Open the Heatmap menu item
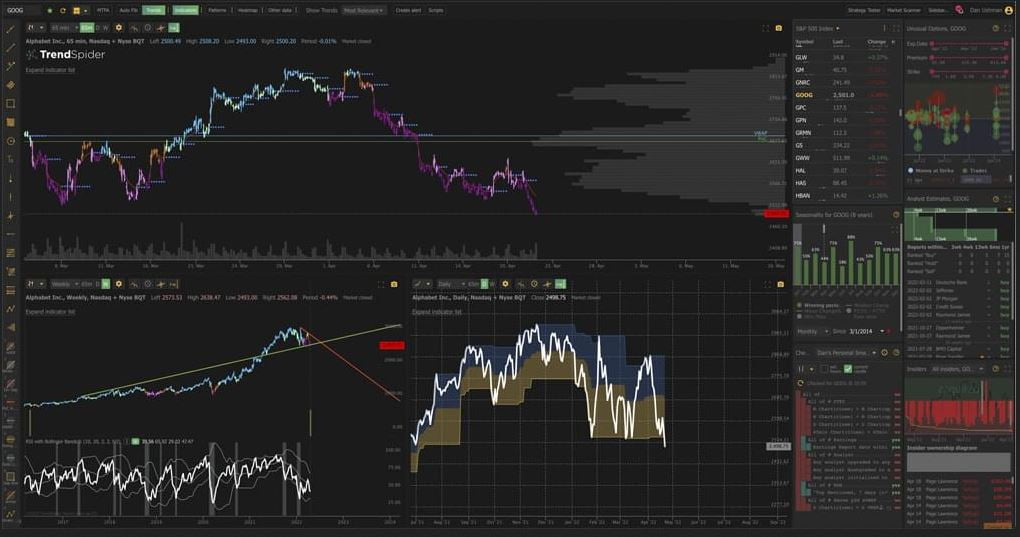Screen dimensions: 1020x537 pyautogui.click(x=248, y=10)
